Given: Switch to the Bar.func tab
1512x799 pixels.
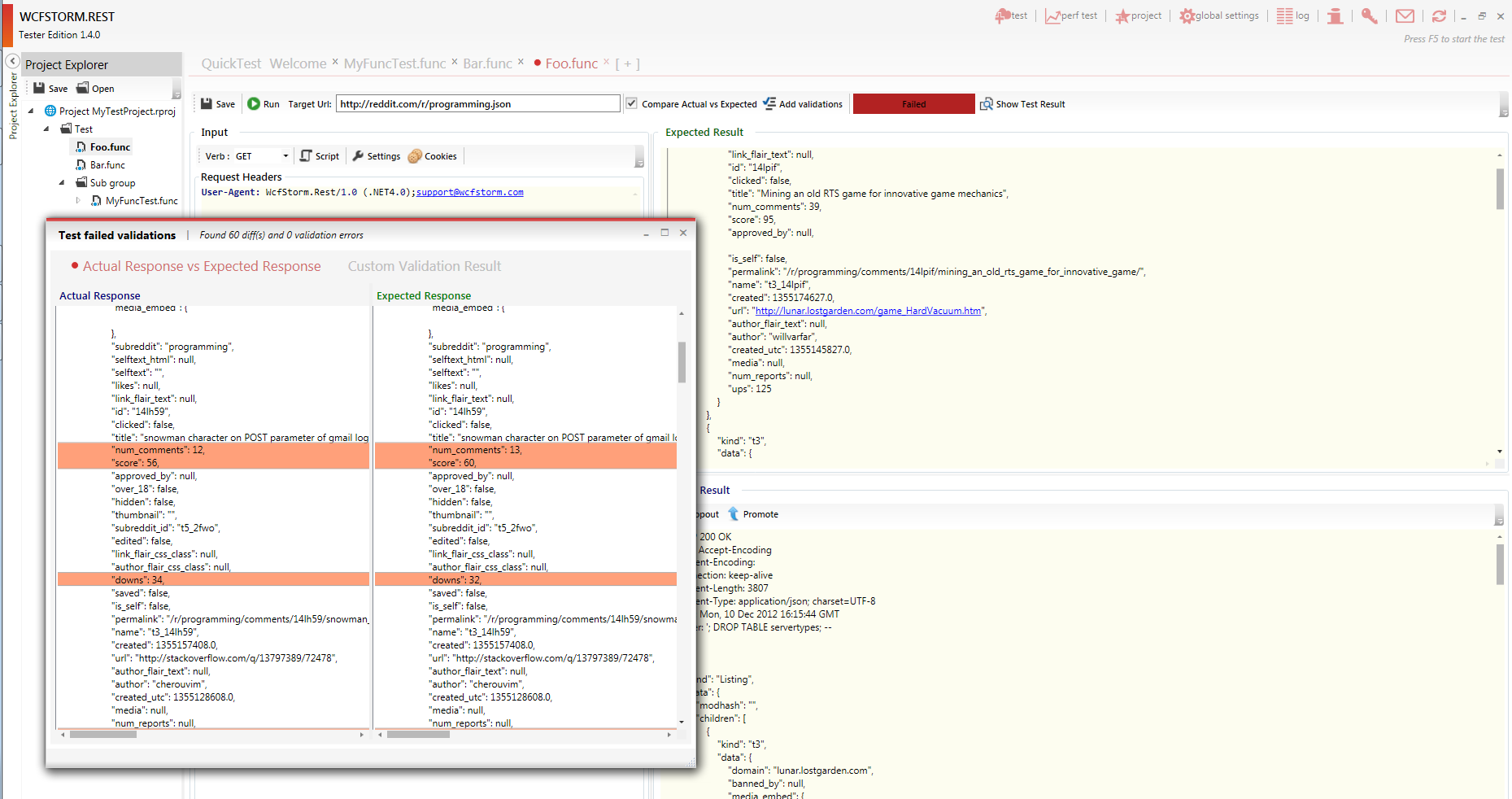Looking at the screenshot, I should (487, 63).
